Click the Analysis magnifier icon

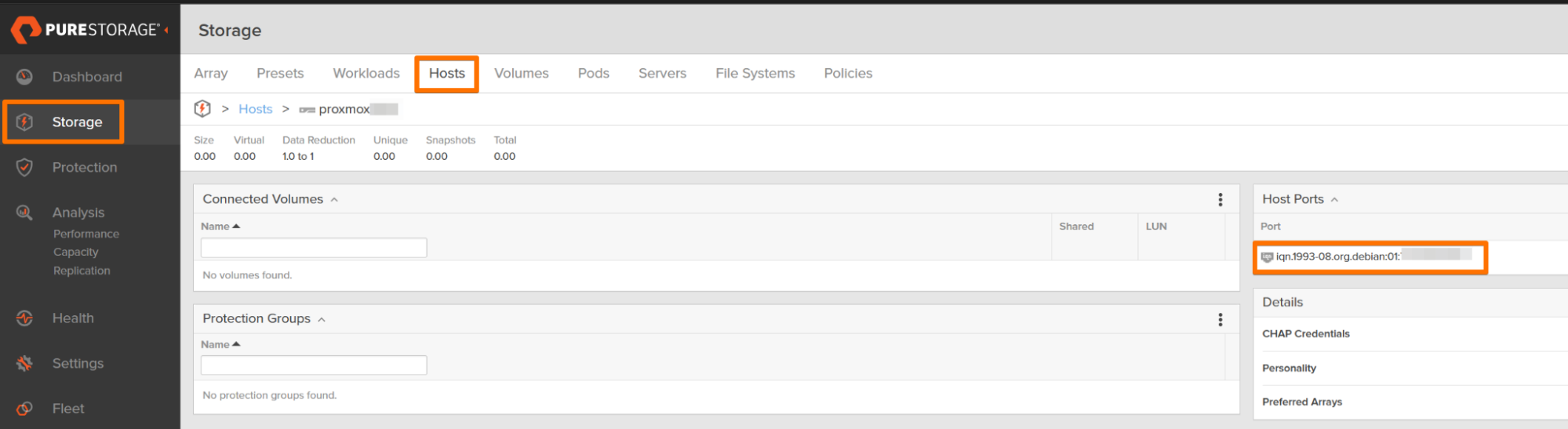25,213
